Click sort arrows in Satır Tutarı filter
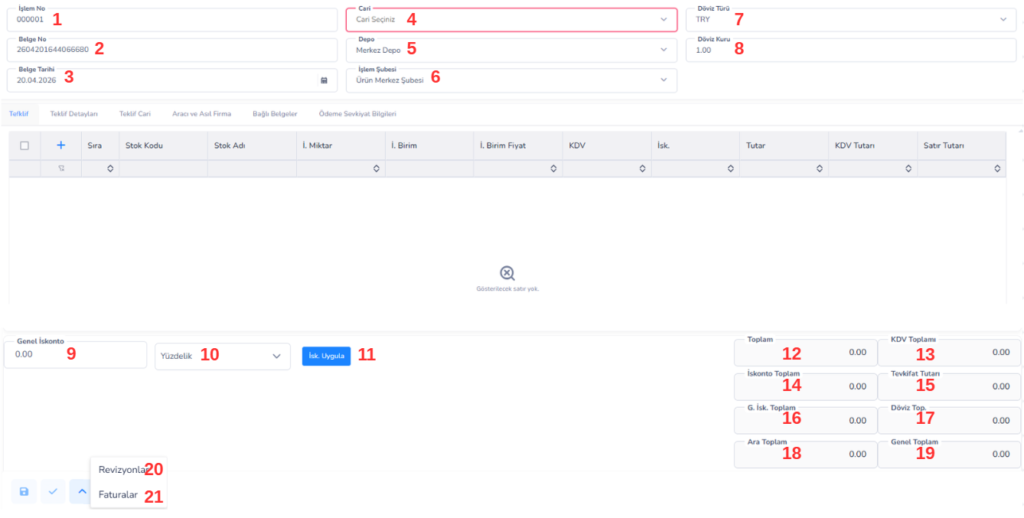Screen dimensions: 1024x518 point(996,169)
